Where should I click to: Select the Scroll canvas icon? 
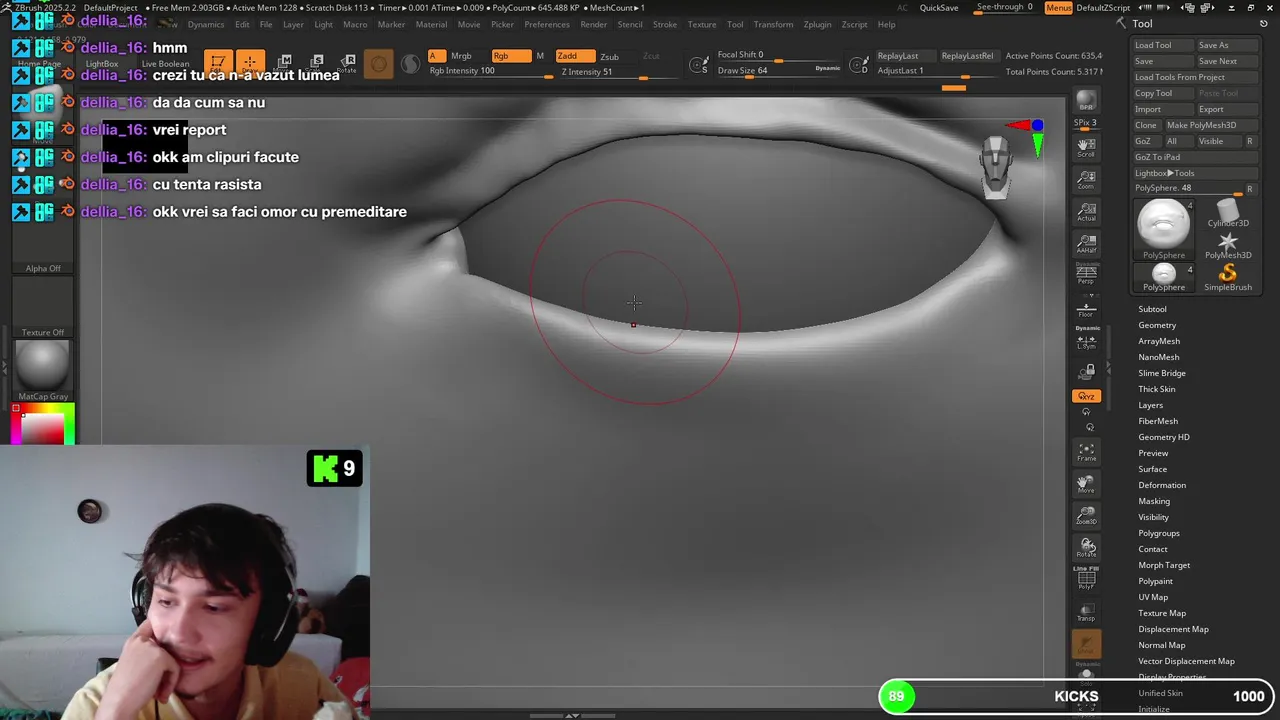[x=1086, y=147]
